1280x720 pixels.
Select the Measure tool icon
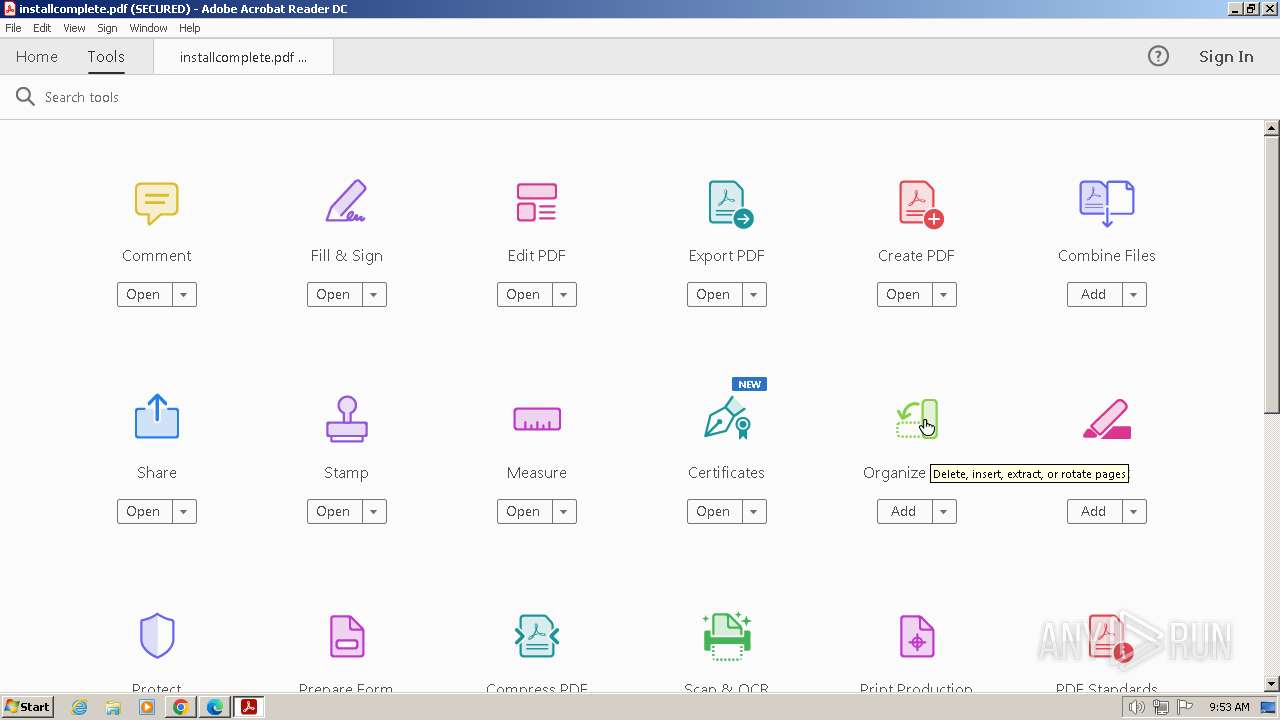537,419
